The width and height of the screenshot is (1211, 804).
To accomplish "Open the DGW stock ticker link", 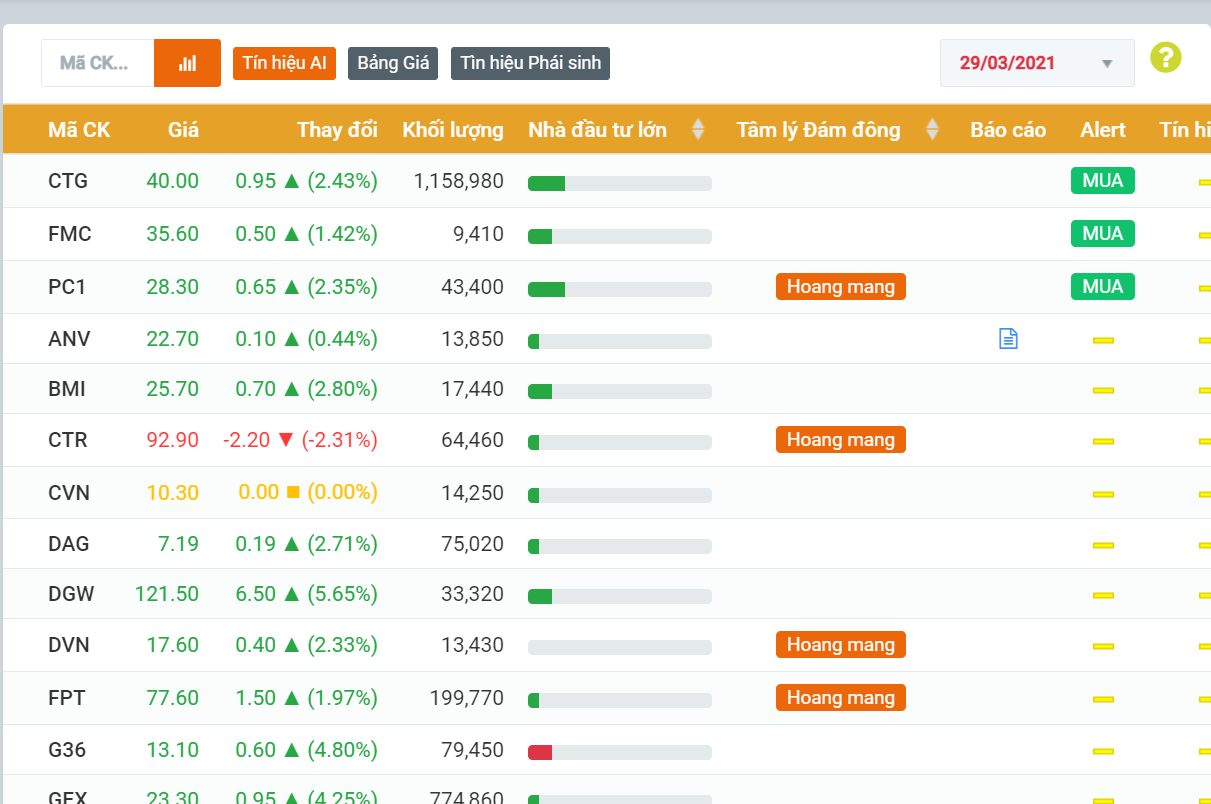I will point(71,594).
